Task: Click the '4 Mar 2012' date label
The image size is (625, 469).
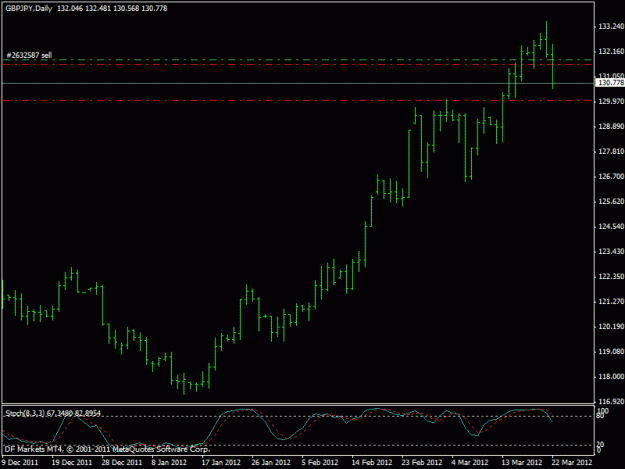Action: (470, 462)
